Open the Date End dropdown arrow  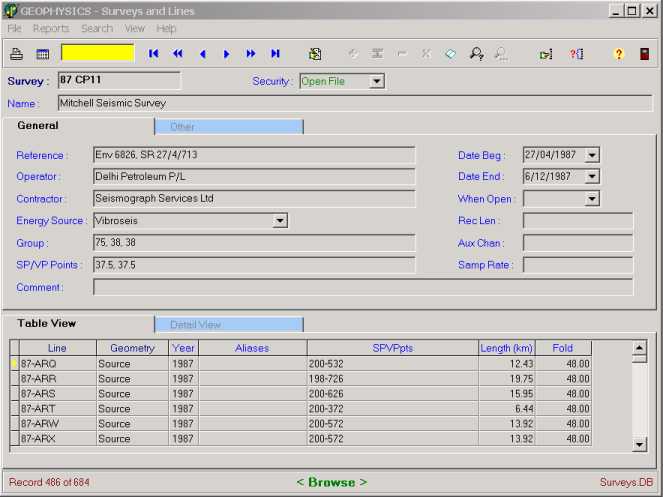592,176
